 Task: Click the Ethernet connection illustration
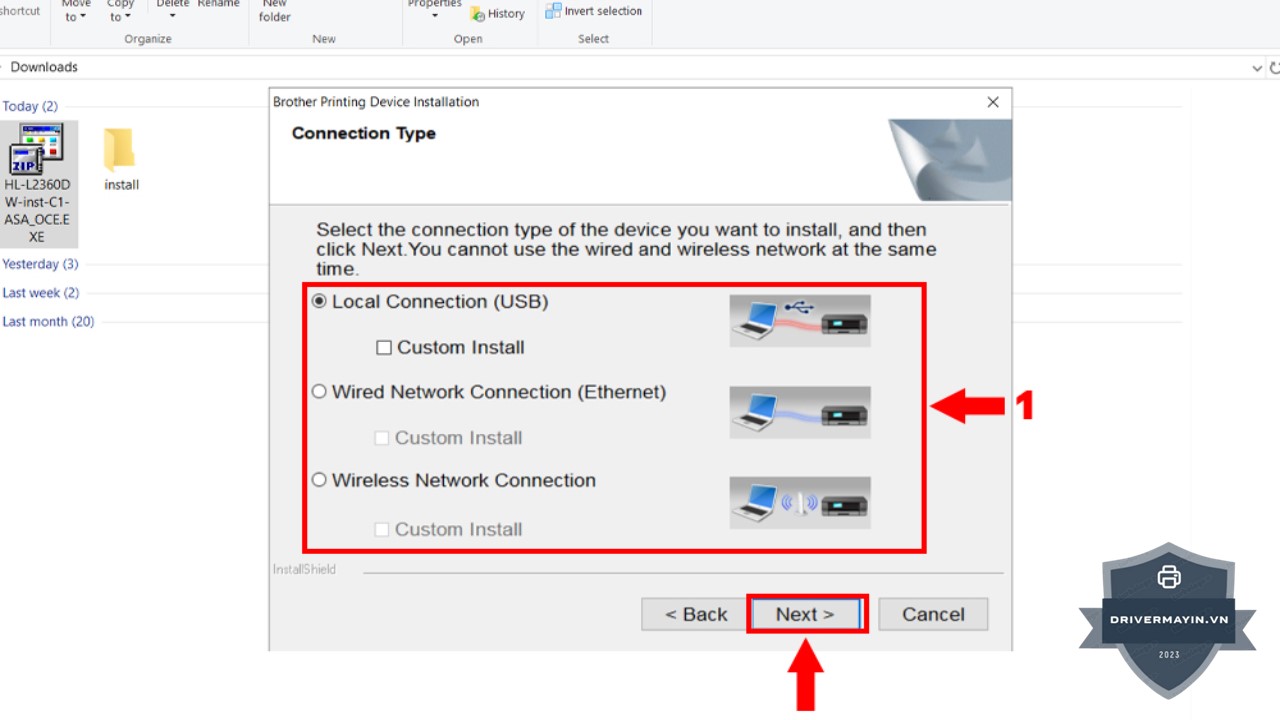799,412
